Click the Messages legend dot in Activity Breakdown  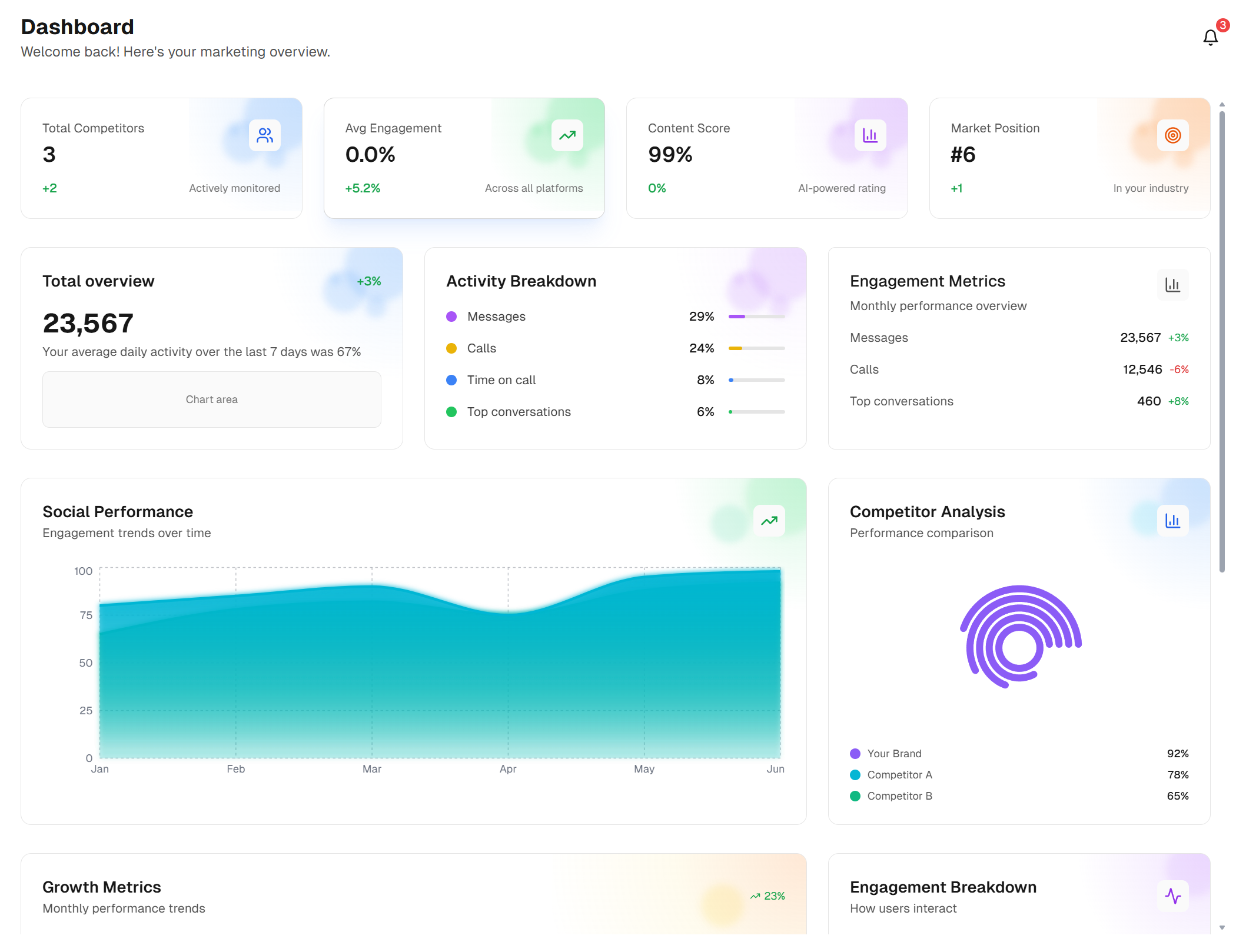tap(451, 316)
